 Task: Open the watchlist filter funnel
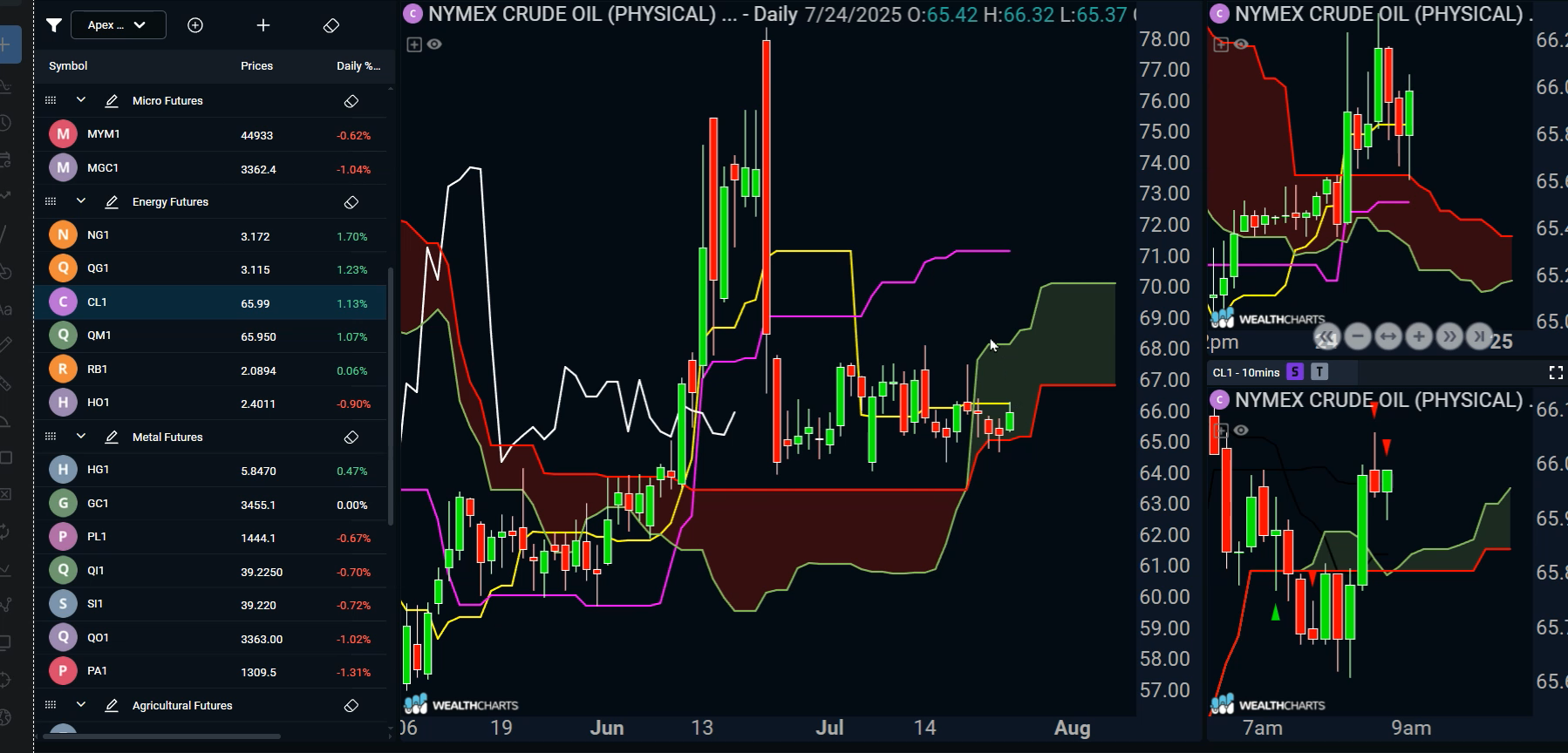(x=54, y=25)
